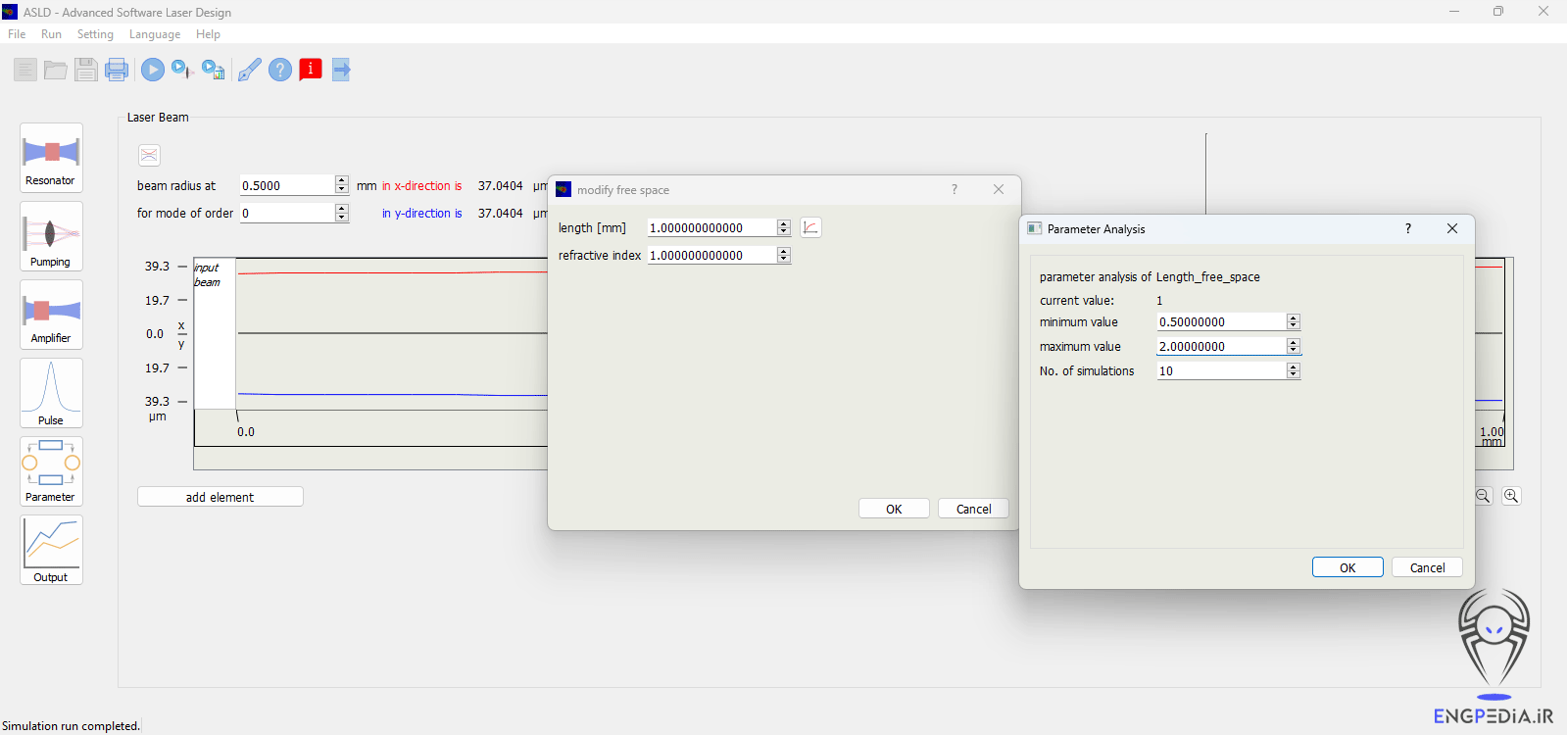This screenshot has width=1568, height=735.
Task: Open the Pulse module
Action: click(51, 393)
